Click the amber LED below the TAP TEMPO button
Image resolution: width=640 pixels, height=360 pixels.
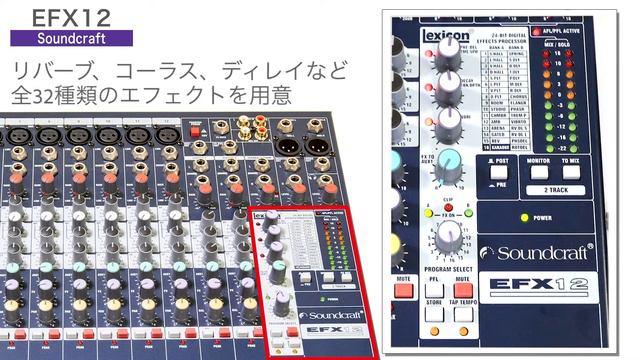click(x=464, y=331)
